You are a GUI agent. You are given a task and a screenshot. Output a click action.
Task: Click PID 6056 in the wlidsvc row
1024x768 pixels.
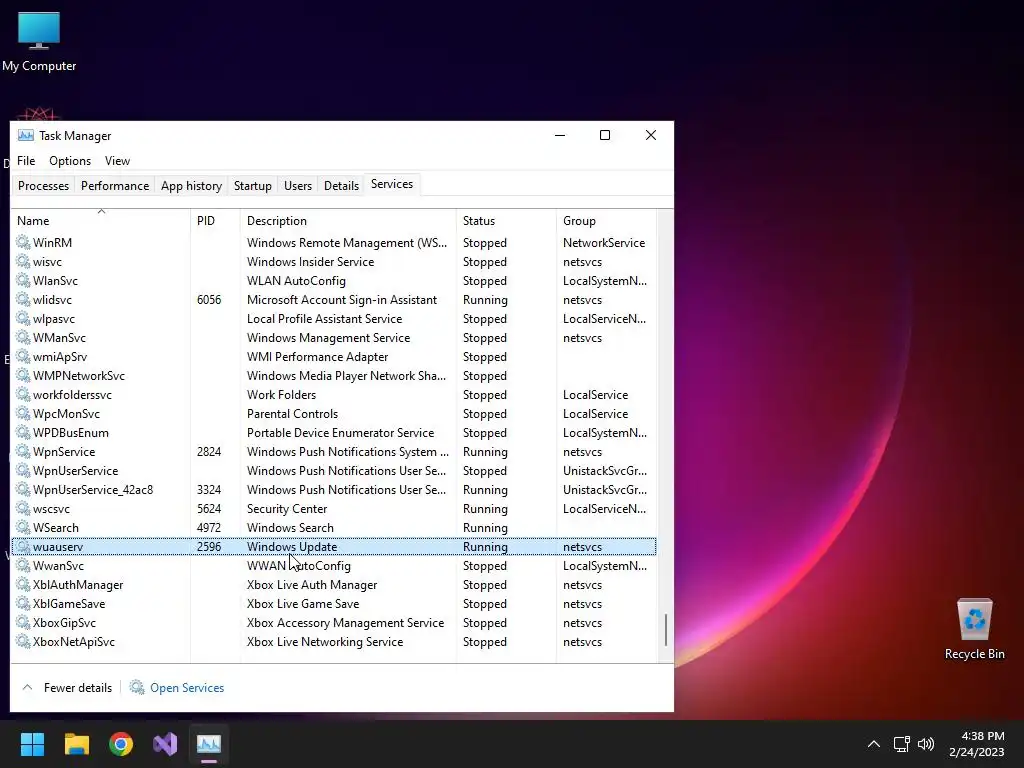pos(209,300)
